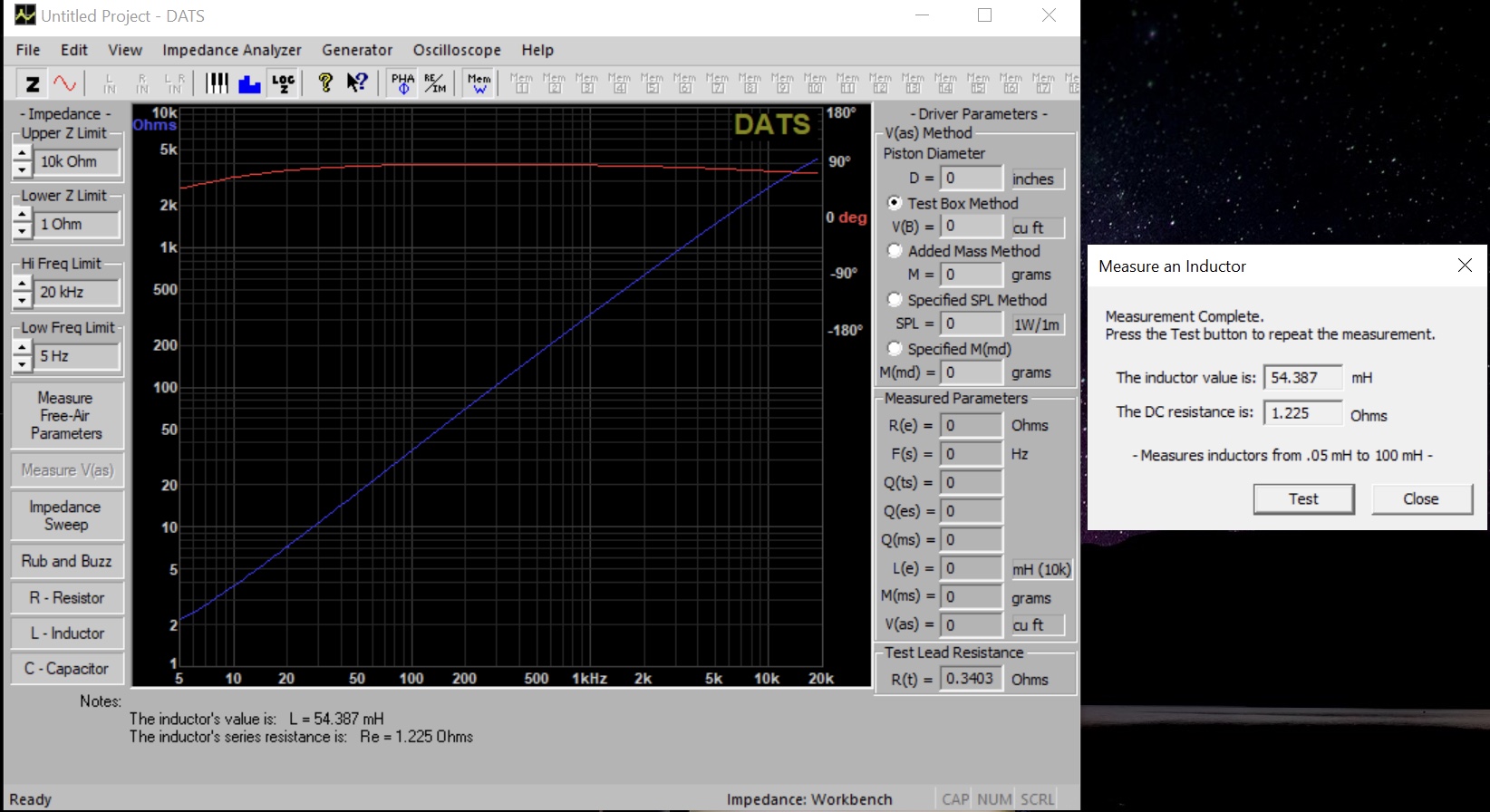This screenshot has width=1490, height=812.
Task: Toggle the PHA phase display icon
Action: coord(402,83)
